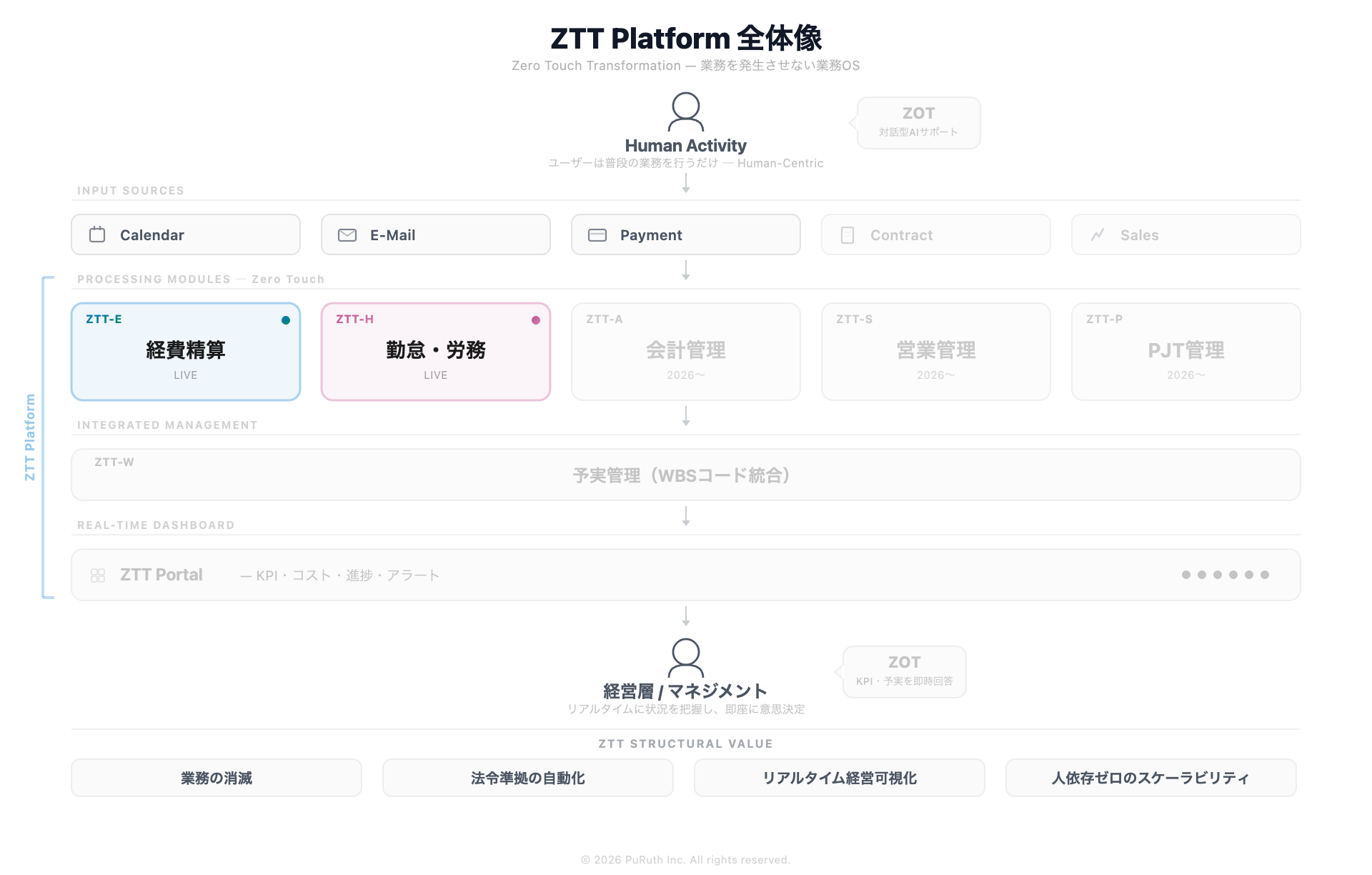Image resolution: width=1372 pixels, height=875 pixels.
Task: Click the management person icon at bottom
Action: (685, 658)
